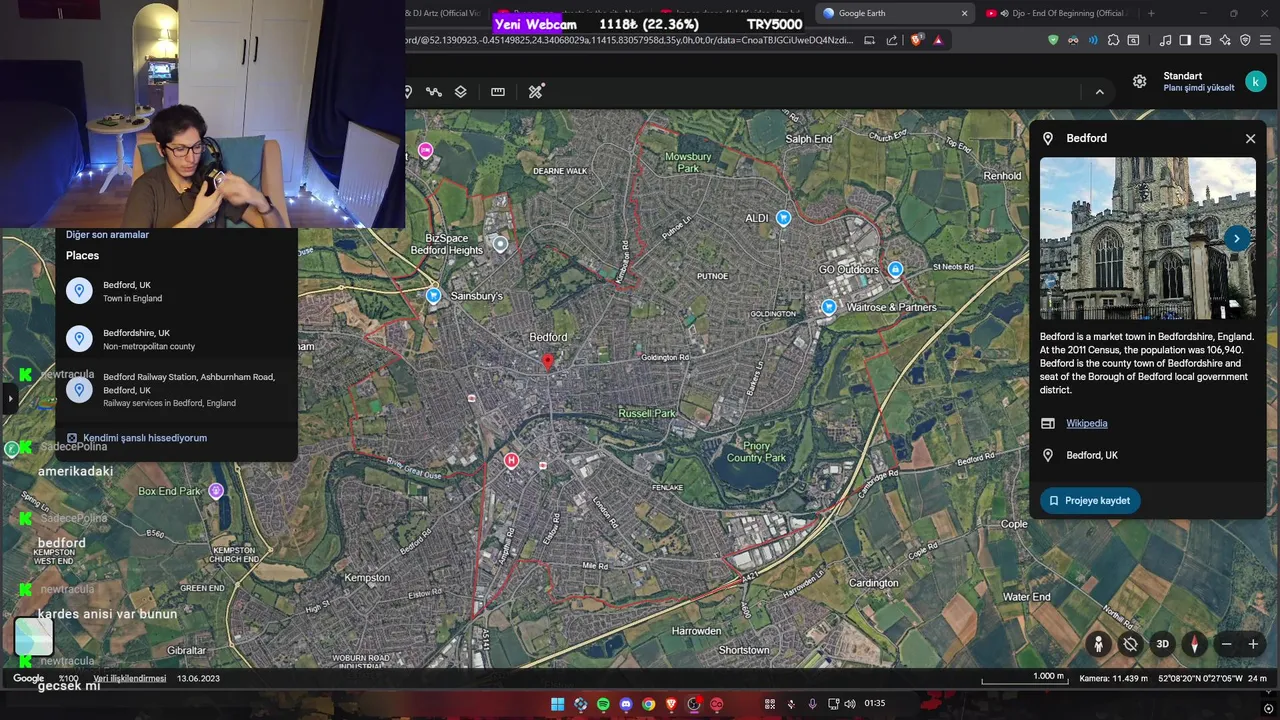Close the Google Earth browser tab
1280x720 pixels.
(964, 13)
